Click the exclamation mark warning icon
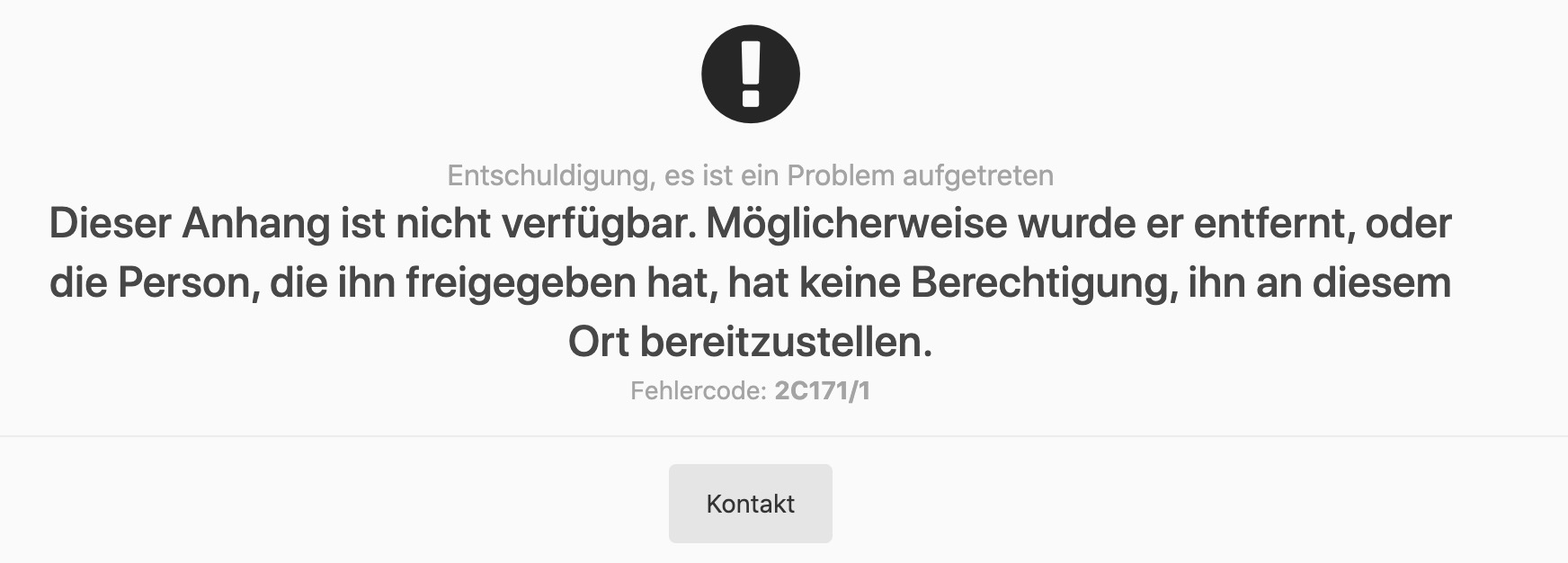Image resolution: width=1568 pixels, height=563 pixels. click(x=750, y=74)
